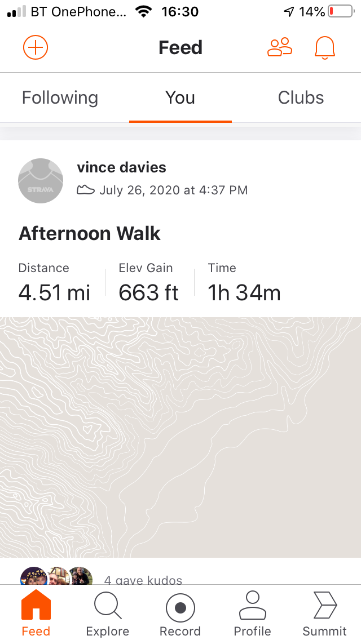The height and width of the screenshot is (640, 361).
Task: Open the find friends icon
Action: pos(280,47)
